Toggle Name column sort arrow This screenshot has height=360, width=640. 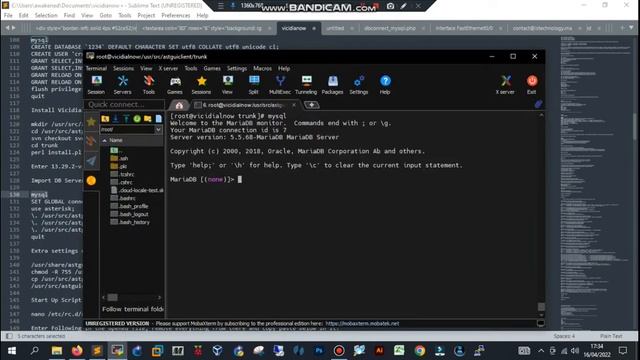point(105,140)
